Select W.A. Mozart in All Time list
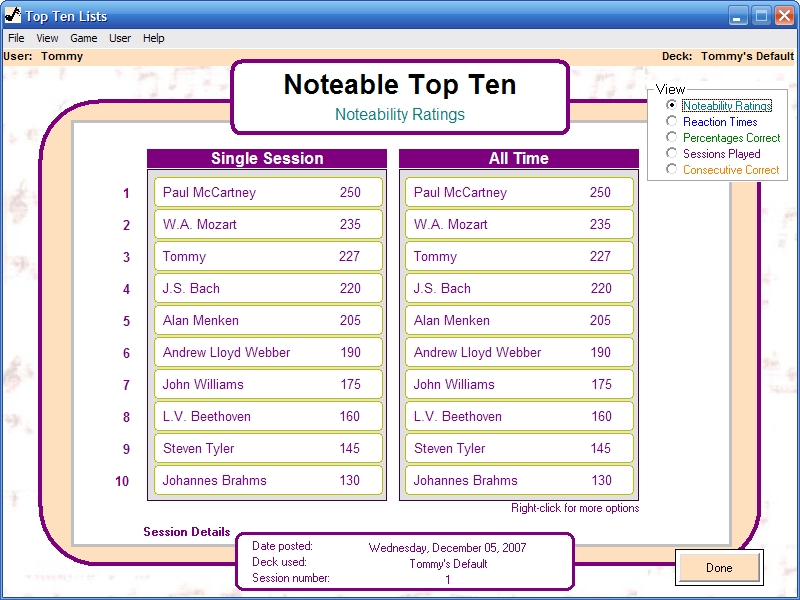Image resolution: width=800 pixels, height=600 pixels. tap(519, 224)
